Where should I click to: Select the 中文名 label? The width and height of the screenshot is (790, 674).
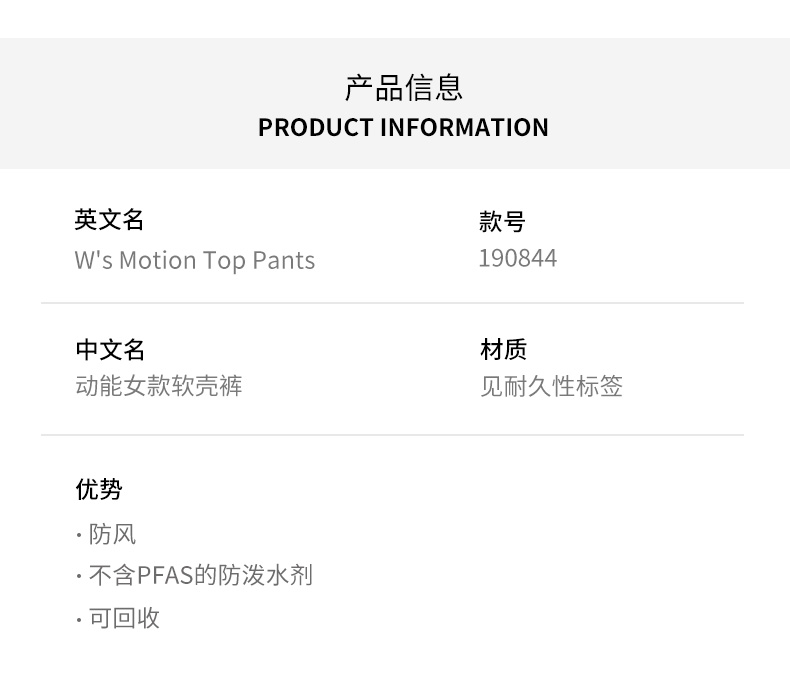(x=110, y=349)
